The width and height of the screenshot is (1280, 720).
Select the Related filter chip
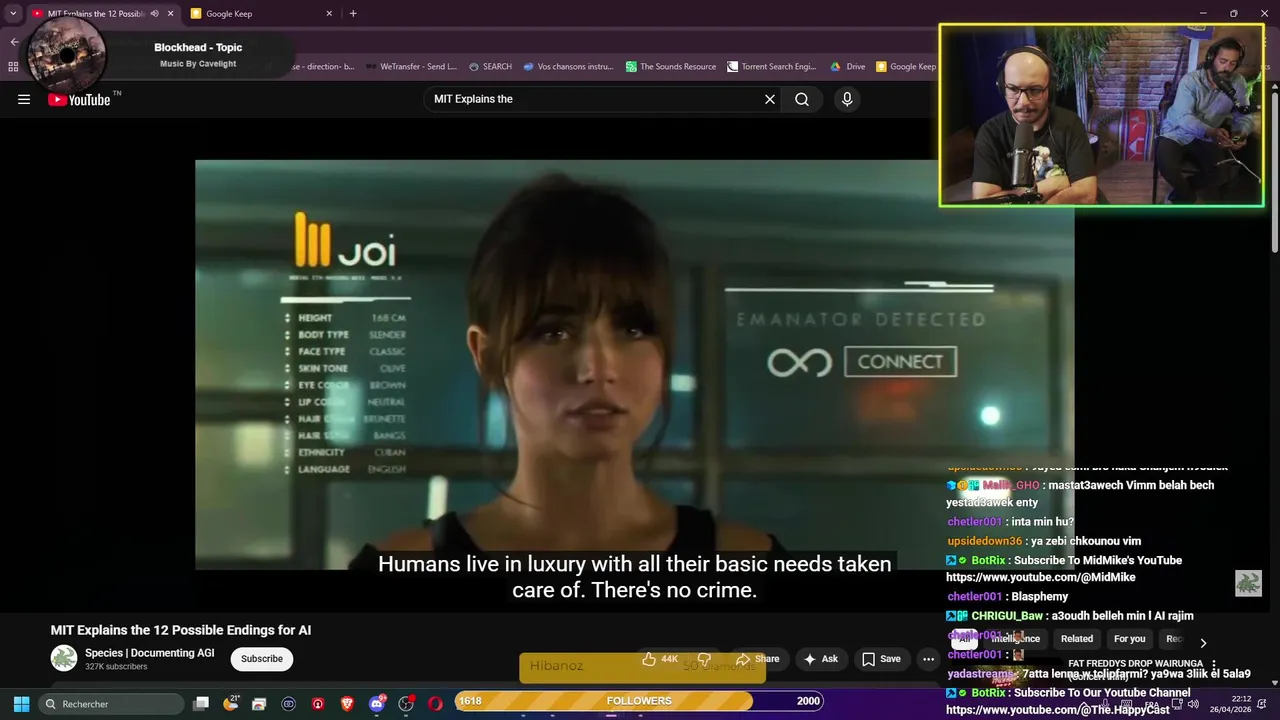(x=1077, y=639)
